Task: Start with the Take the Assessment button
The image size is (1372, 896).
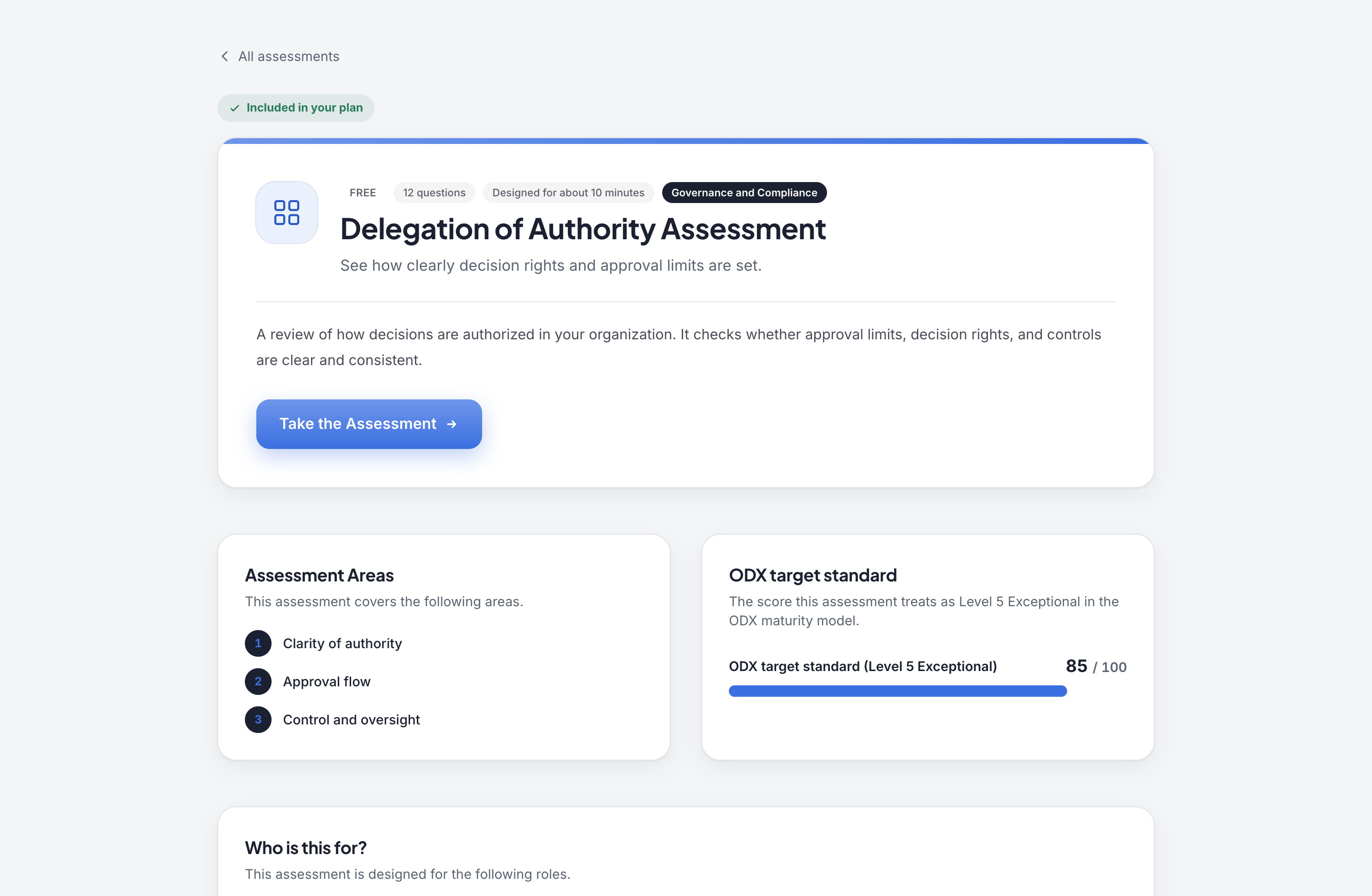Action: click(x=369, y=424)
